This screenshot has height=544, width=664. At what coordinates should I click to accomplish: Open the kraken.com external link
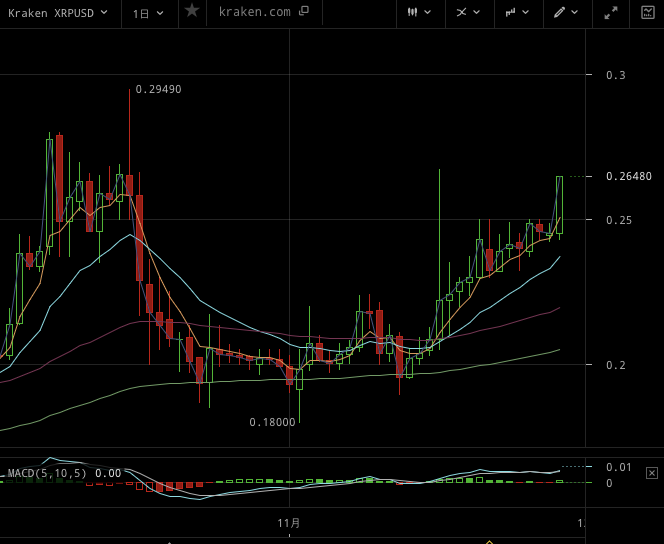[x=263, y=12]
